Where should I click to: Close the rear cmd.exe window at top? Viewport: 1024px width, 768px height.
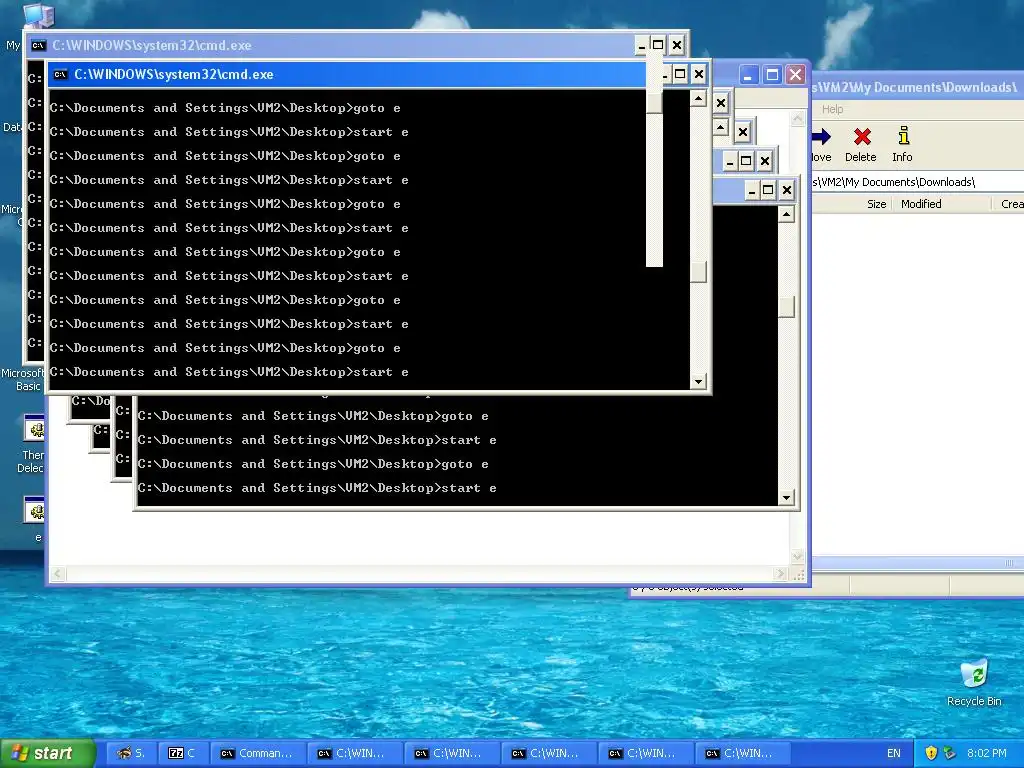[x=677, y=45]
